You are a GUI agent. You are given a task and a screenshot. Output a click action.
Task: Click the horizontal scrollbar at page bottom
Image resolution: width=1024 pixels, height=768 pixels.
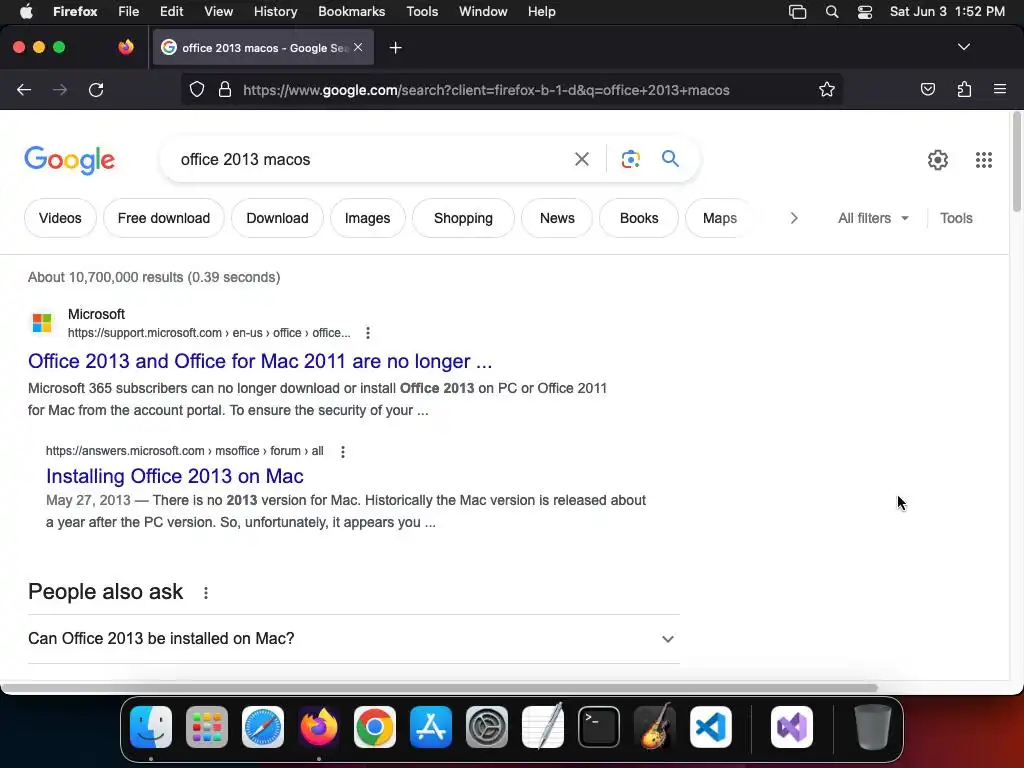click(439, 688)
